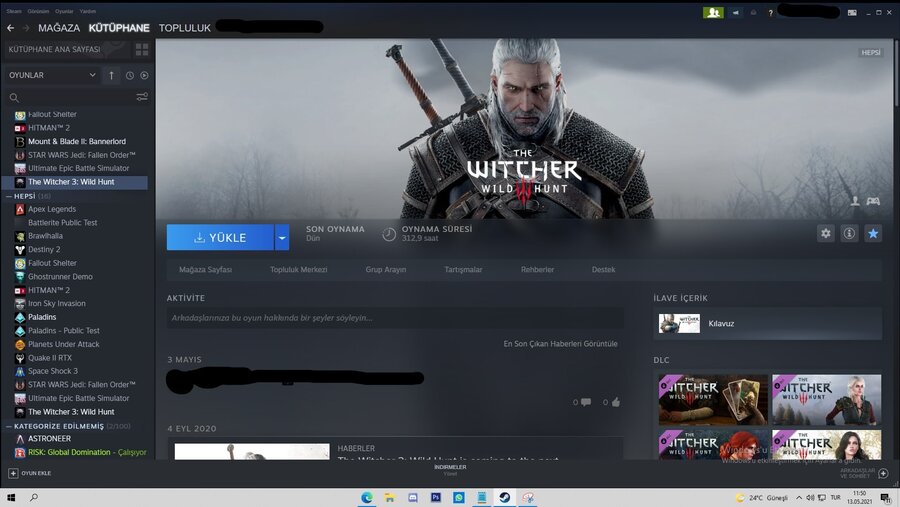The width and height of the screenshot is (900, 507).
Task: Click the library search magnifier icon
Action: tap(14, 98)
